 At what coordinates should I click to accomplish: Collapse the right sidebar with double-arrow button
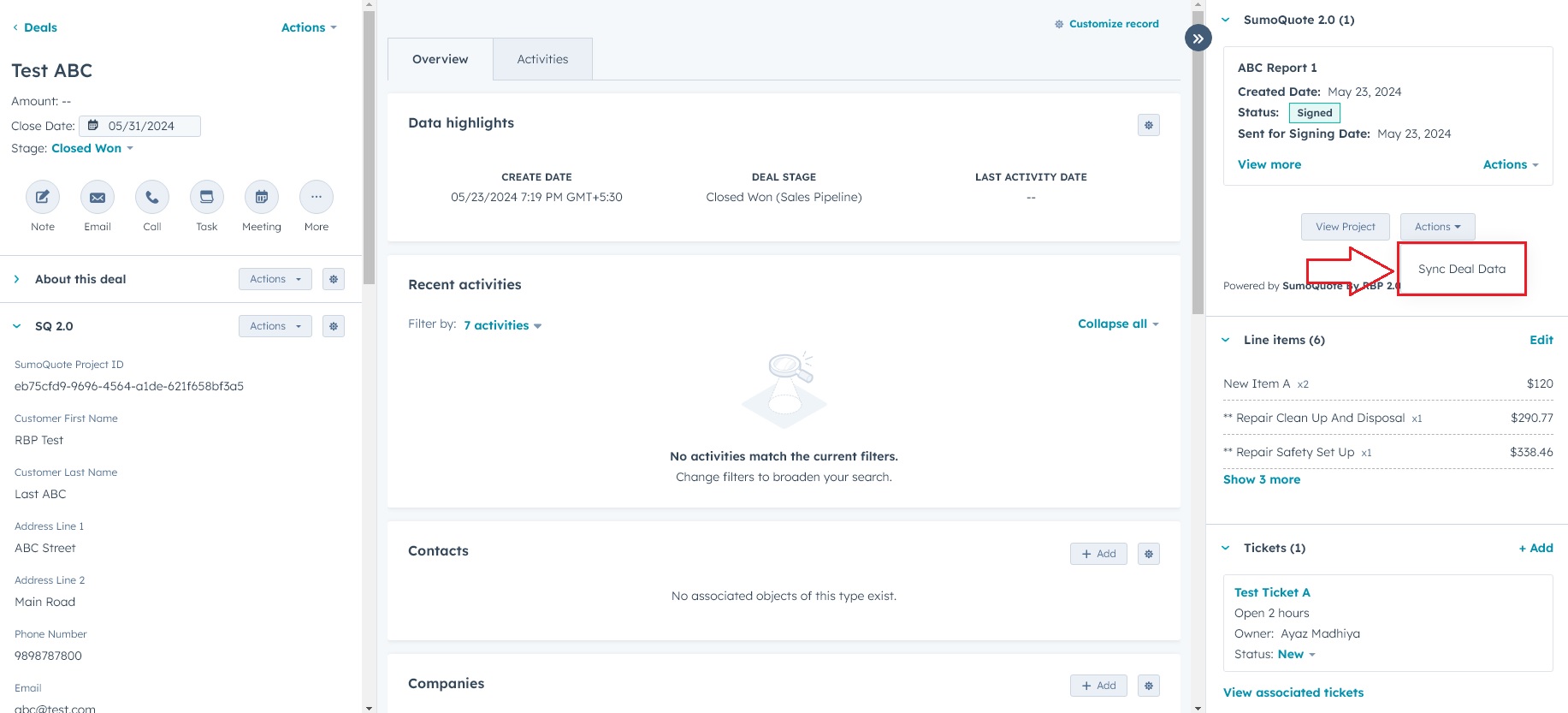click(x=1198, y=39)
